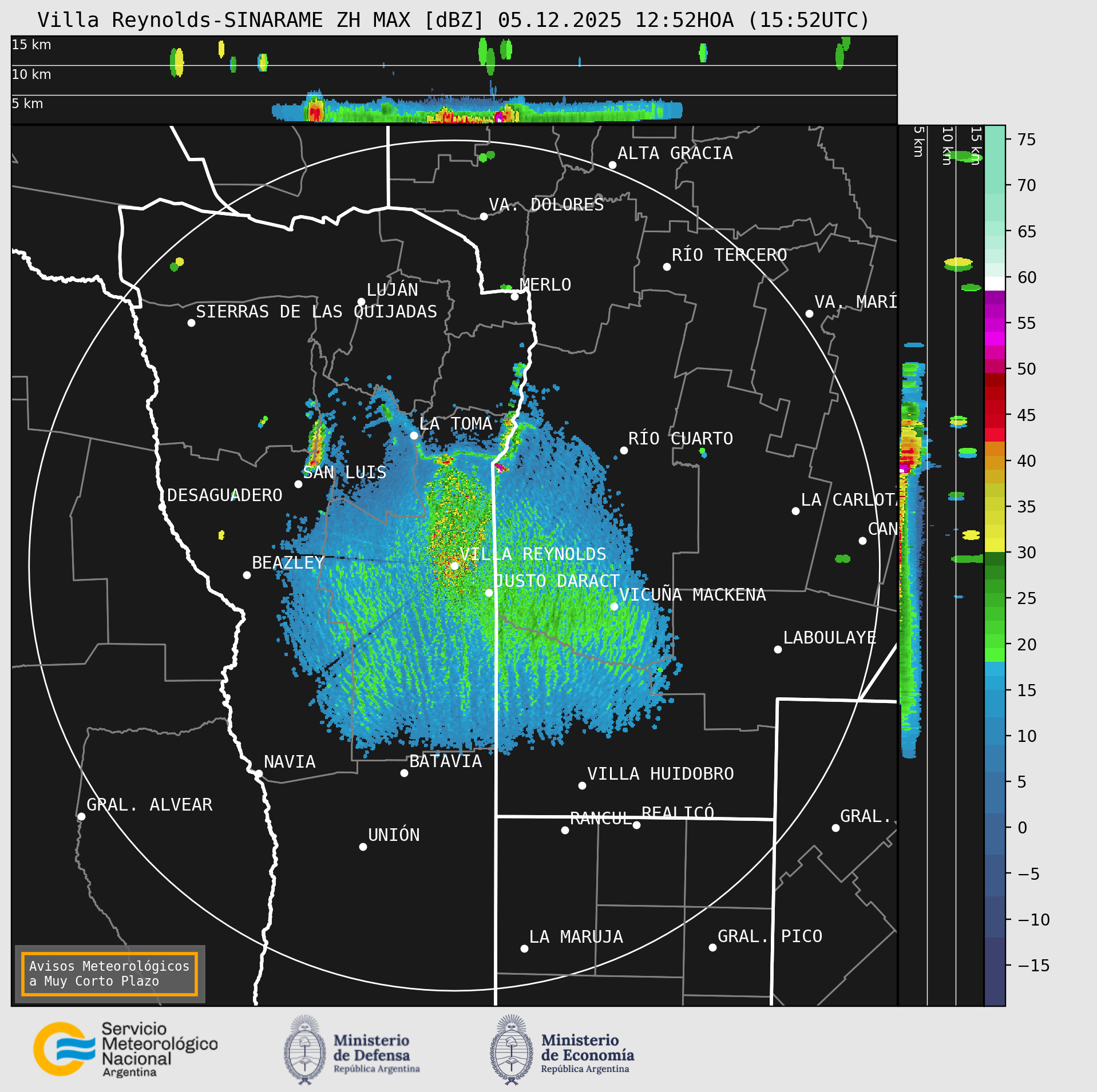The width and height of the screenshot is (1097, 1092).
Task: Select the VA. DOLORES map label
Action: point(546,205)
